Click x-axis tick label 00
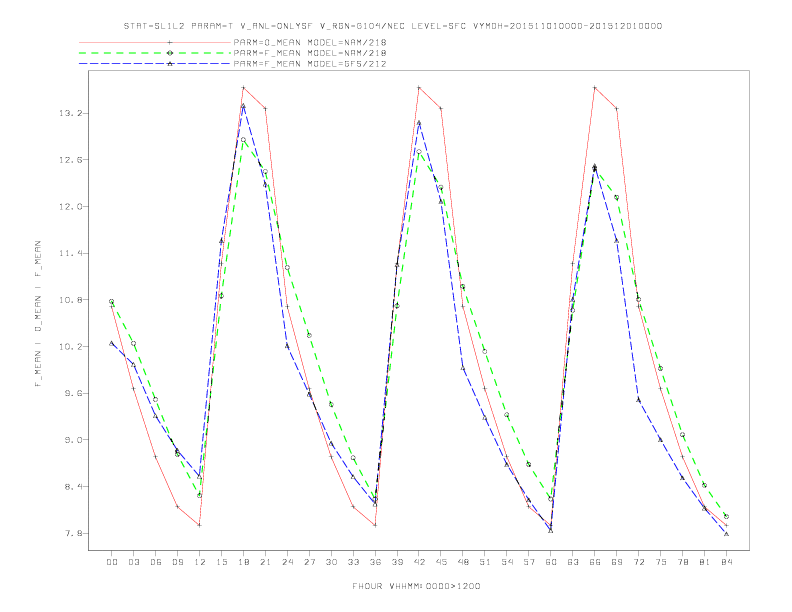 point(112,562)
